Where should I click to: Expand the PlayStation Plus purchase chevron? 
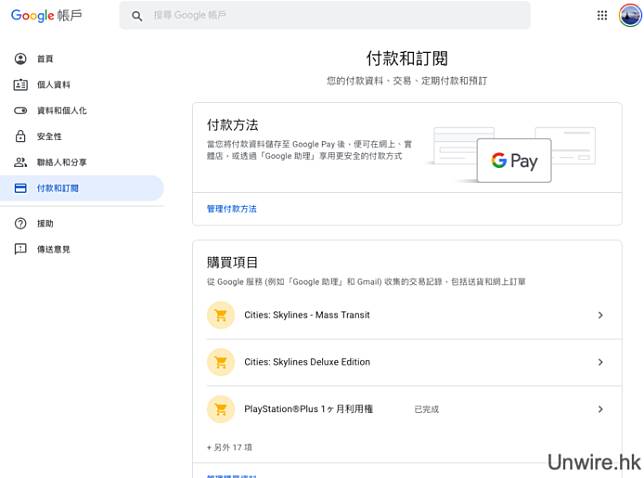coord(600,409)
